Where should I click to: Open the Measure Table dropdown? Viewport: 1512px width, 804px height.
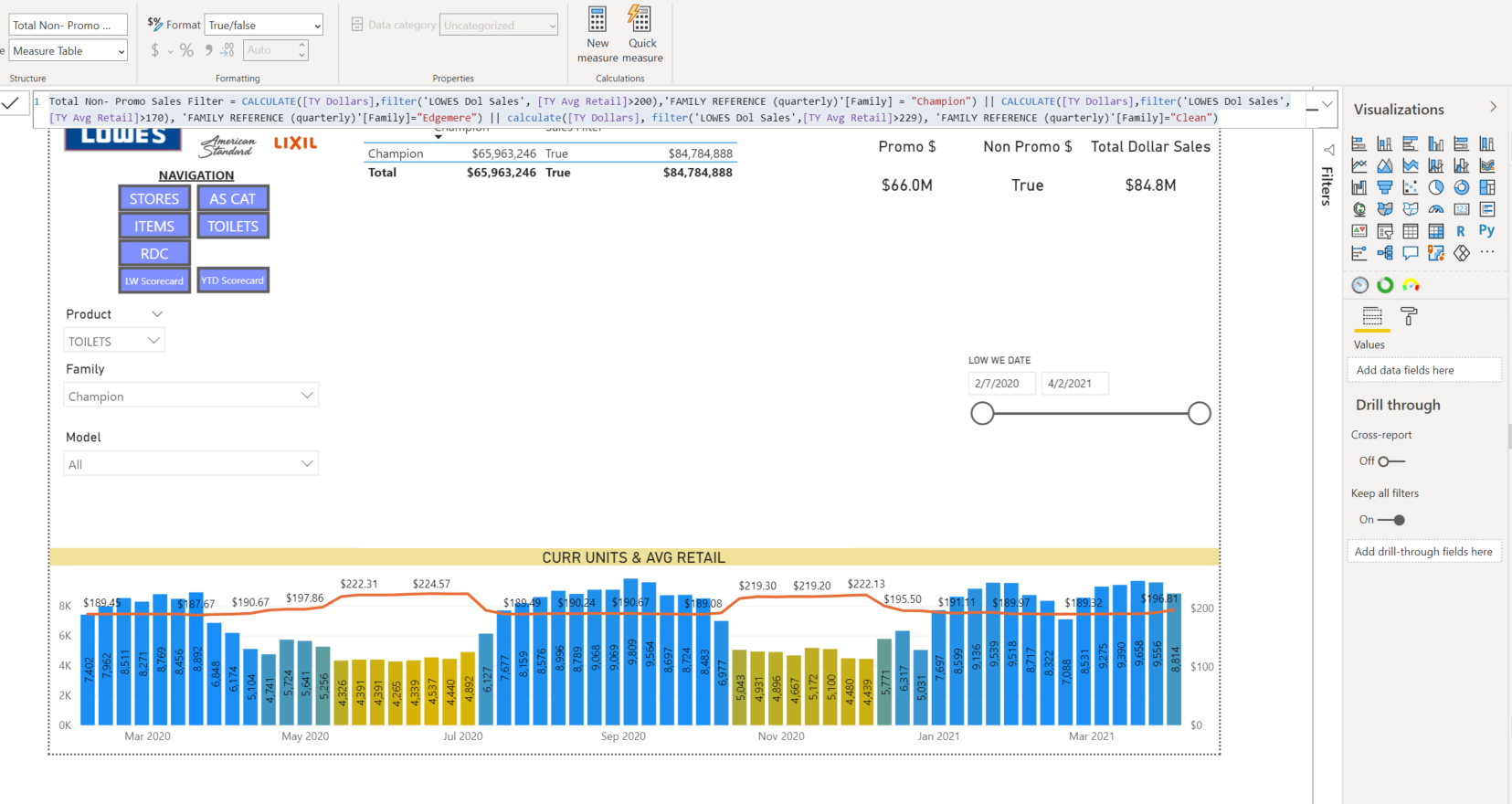(69, 51)
